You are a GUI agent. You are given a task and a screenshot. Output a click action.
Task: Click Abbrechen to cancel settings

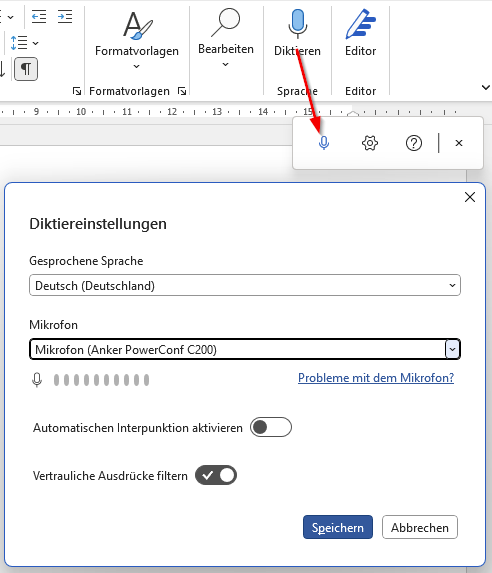(x=420, y=527)
